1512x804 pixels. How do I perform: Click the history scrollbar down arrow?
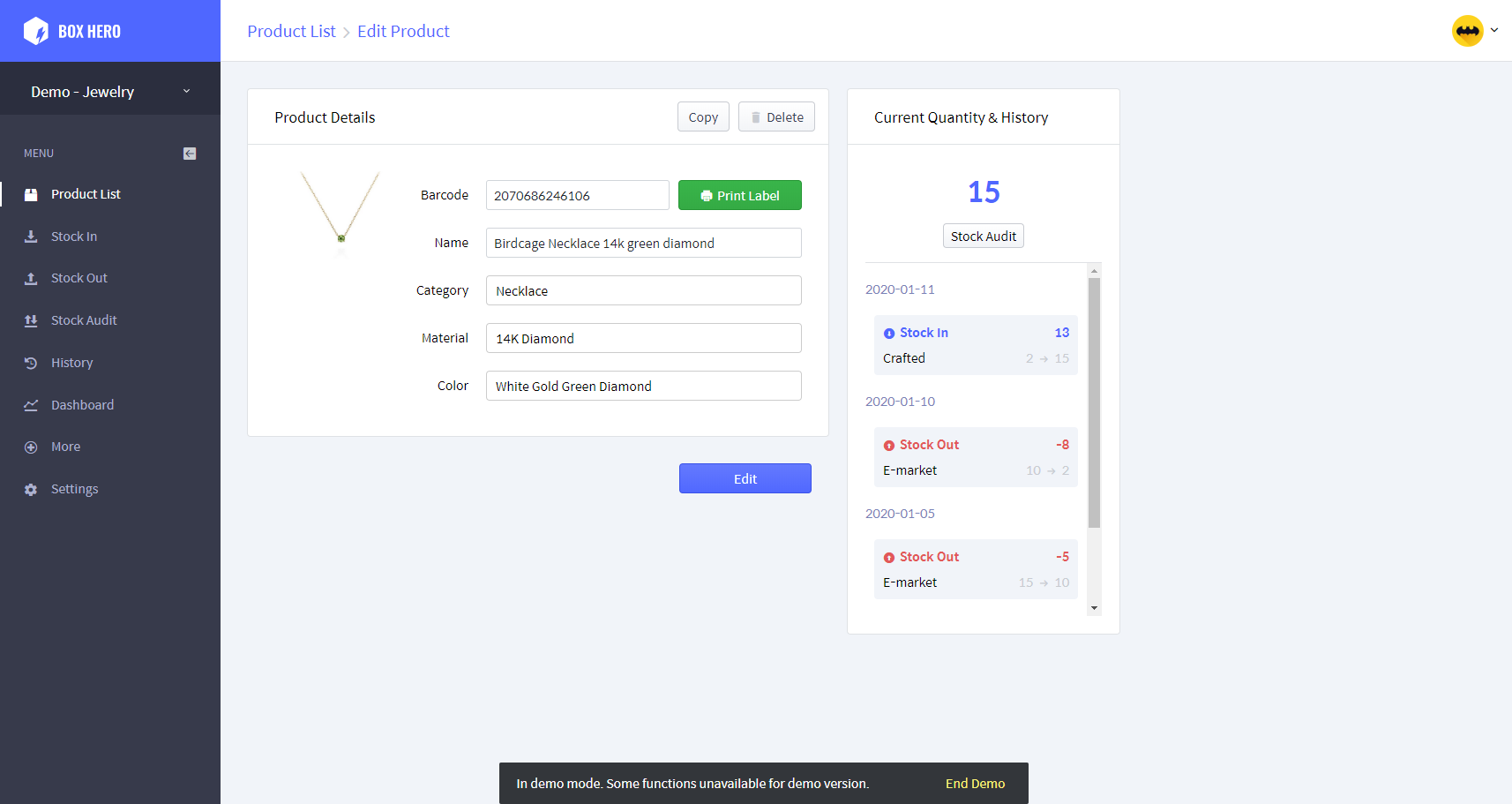(1094, 608)
